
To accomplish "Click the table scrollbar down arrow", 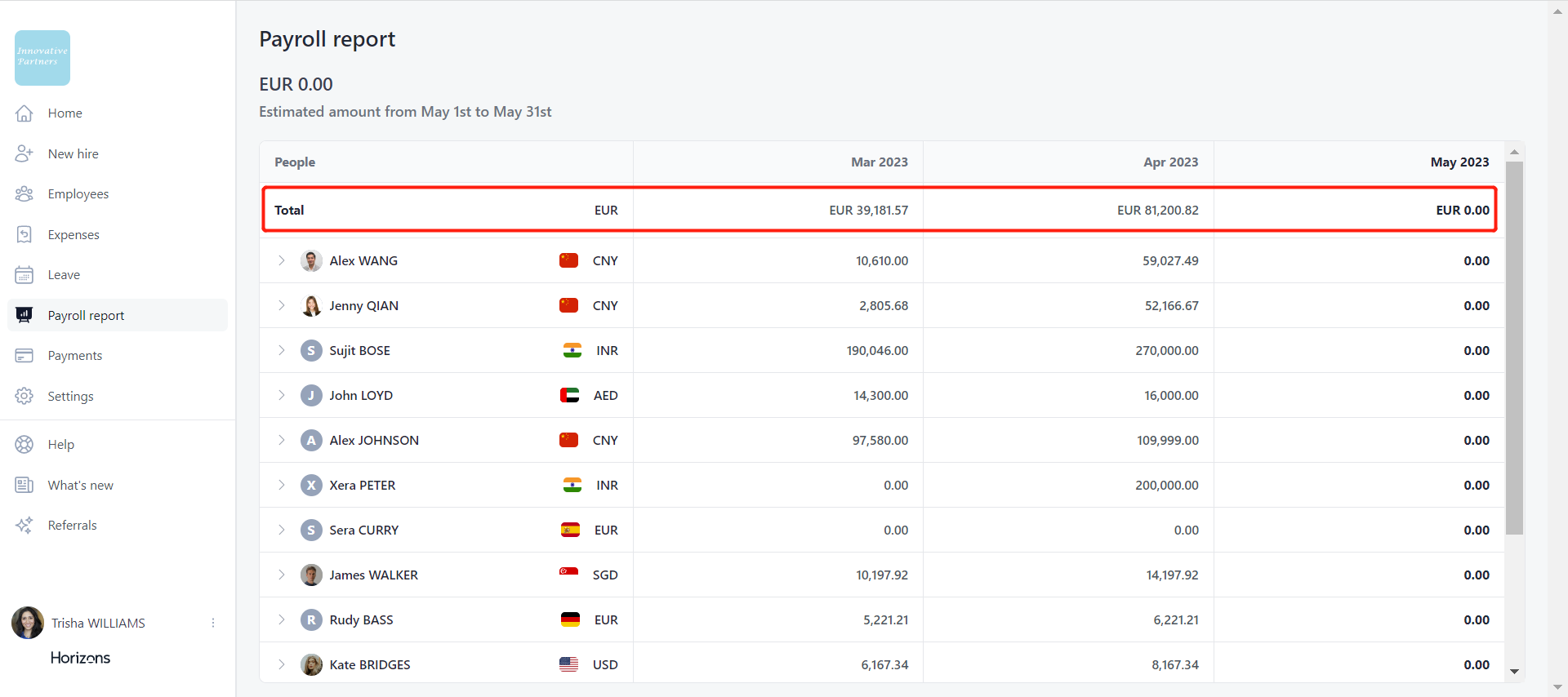I will (1514, 672).
